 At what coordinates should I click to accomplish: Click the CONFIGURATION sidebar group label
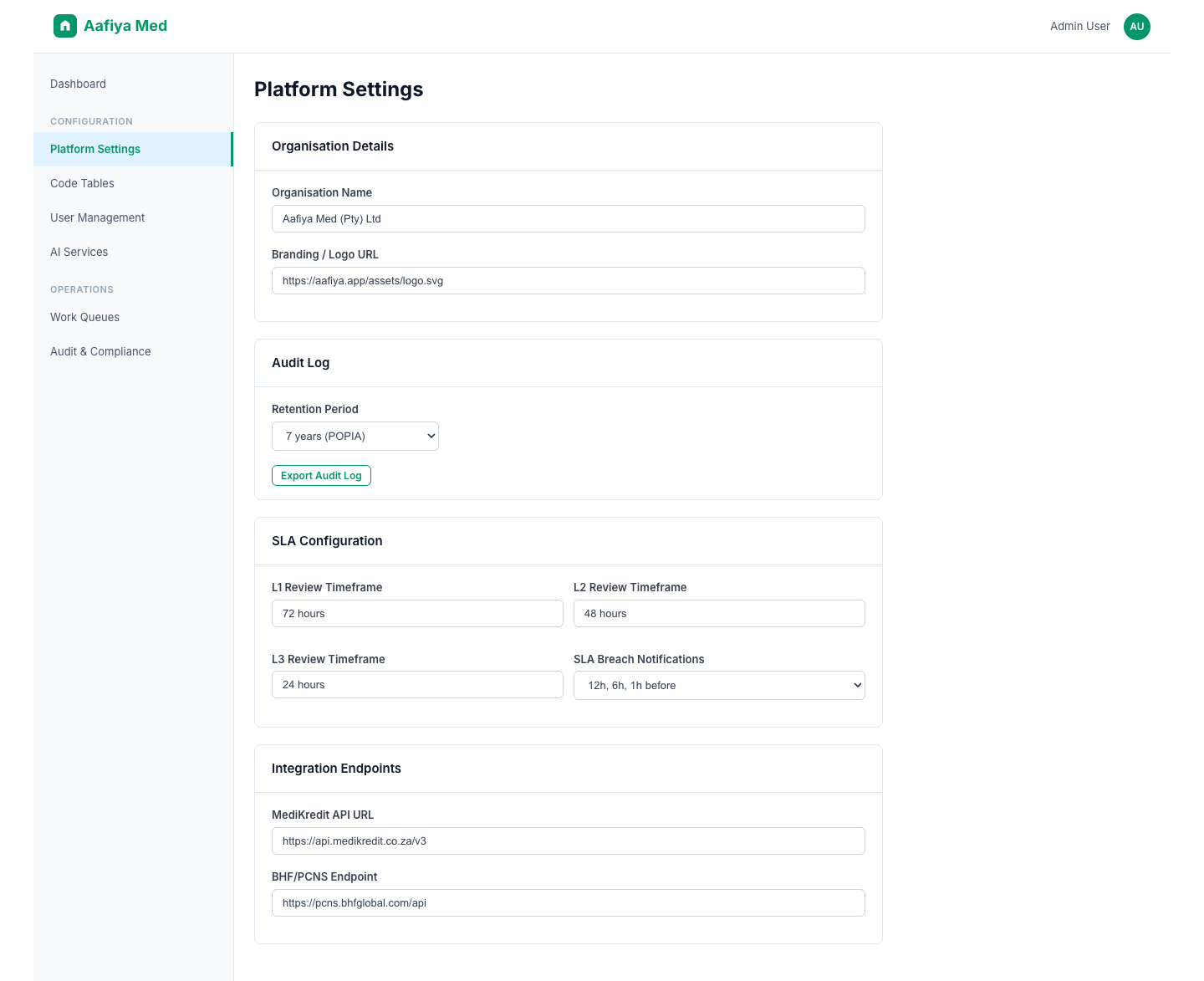click(x=91, y=121)
